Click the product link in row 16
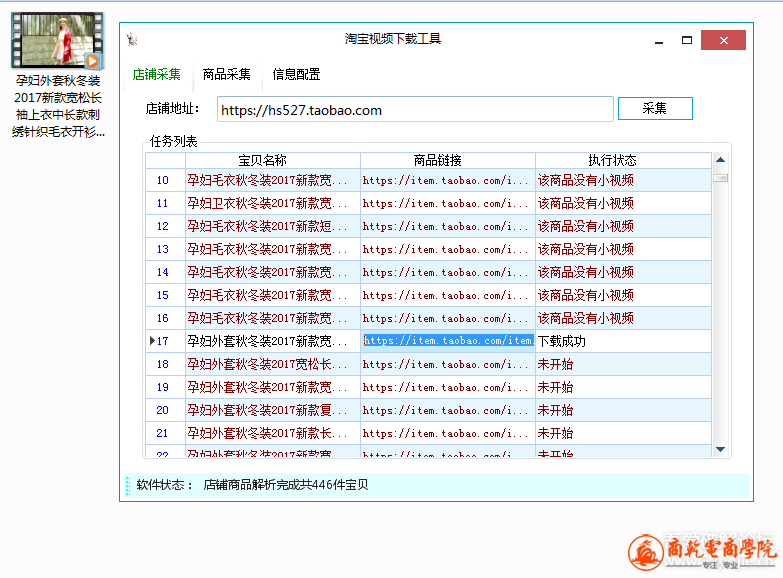 pyautogui.click(x=448, y=318)
